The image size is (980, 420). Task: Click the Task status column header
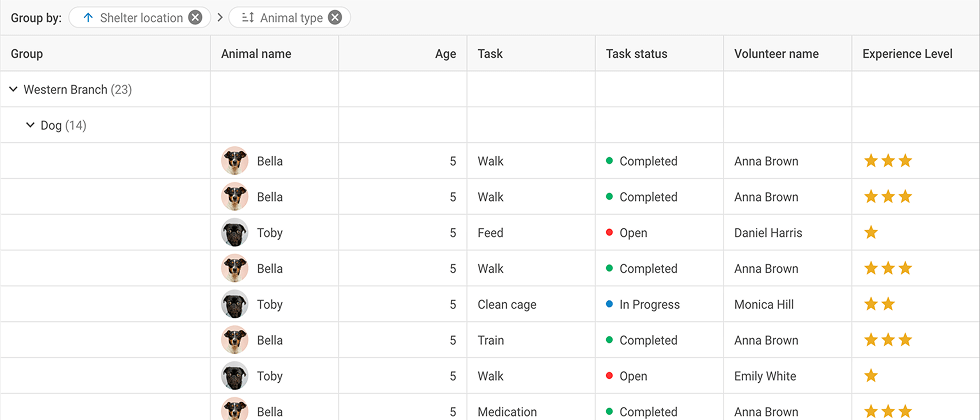[x=636, y=54]
